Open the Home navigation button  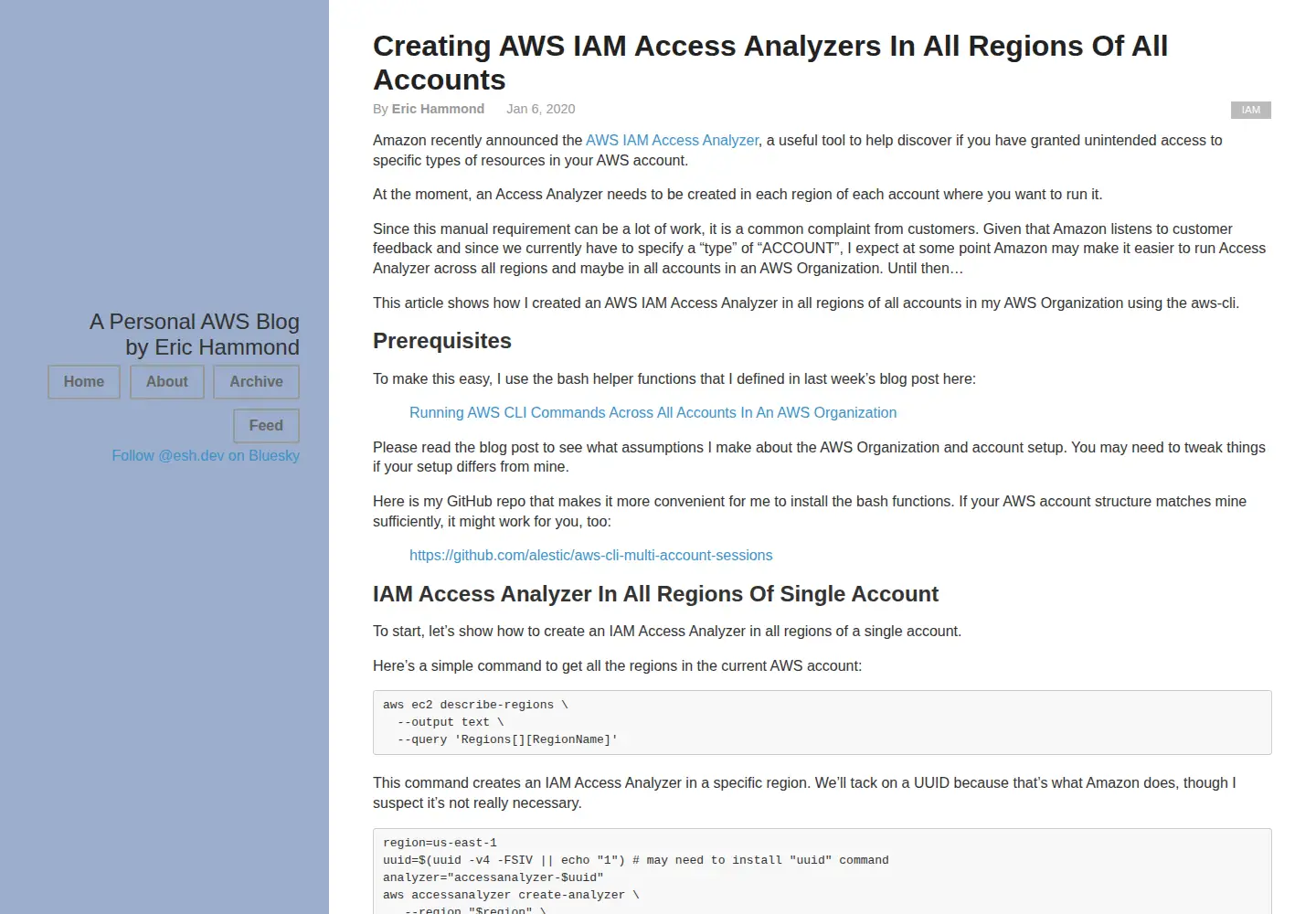(x=84, y=382)
